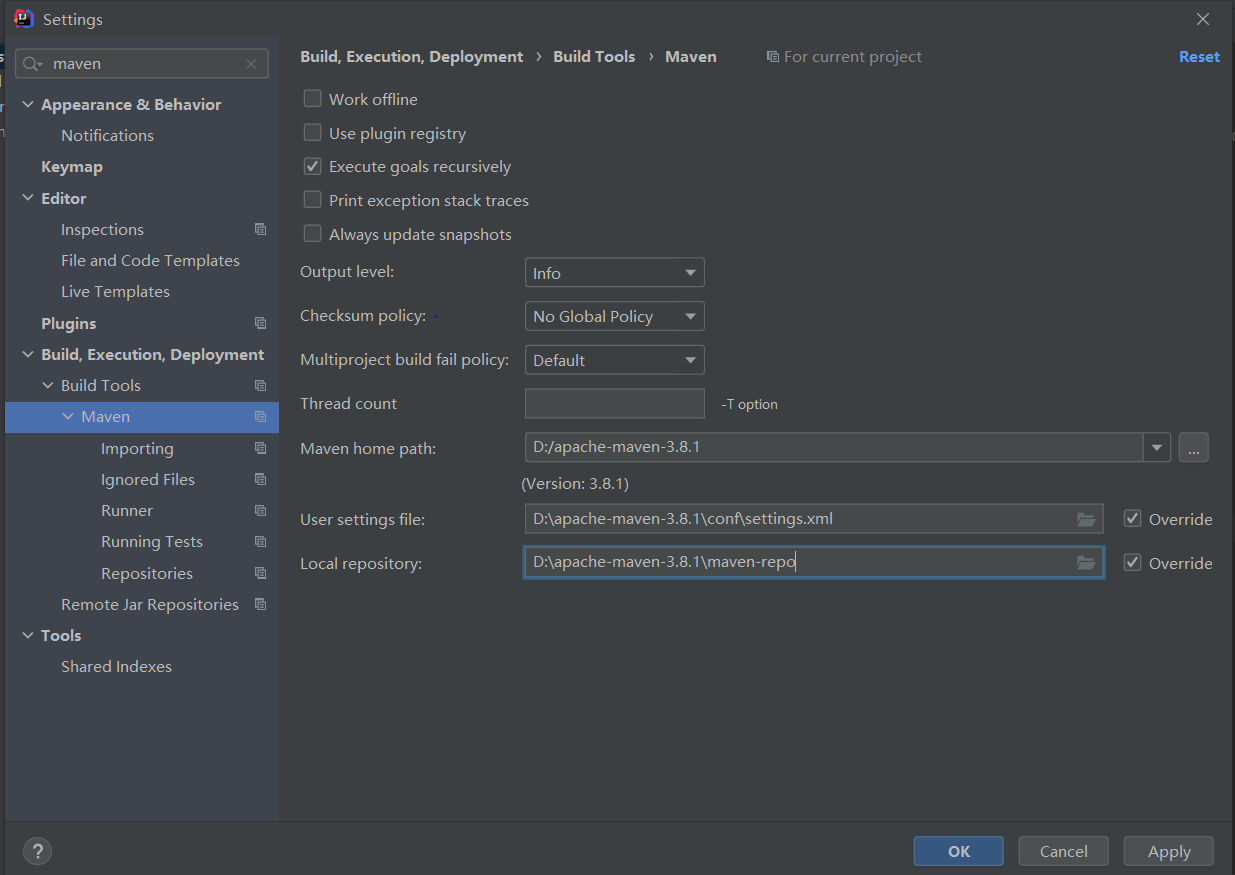
Task: Click the Reset link
Action: 1198,57
